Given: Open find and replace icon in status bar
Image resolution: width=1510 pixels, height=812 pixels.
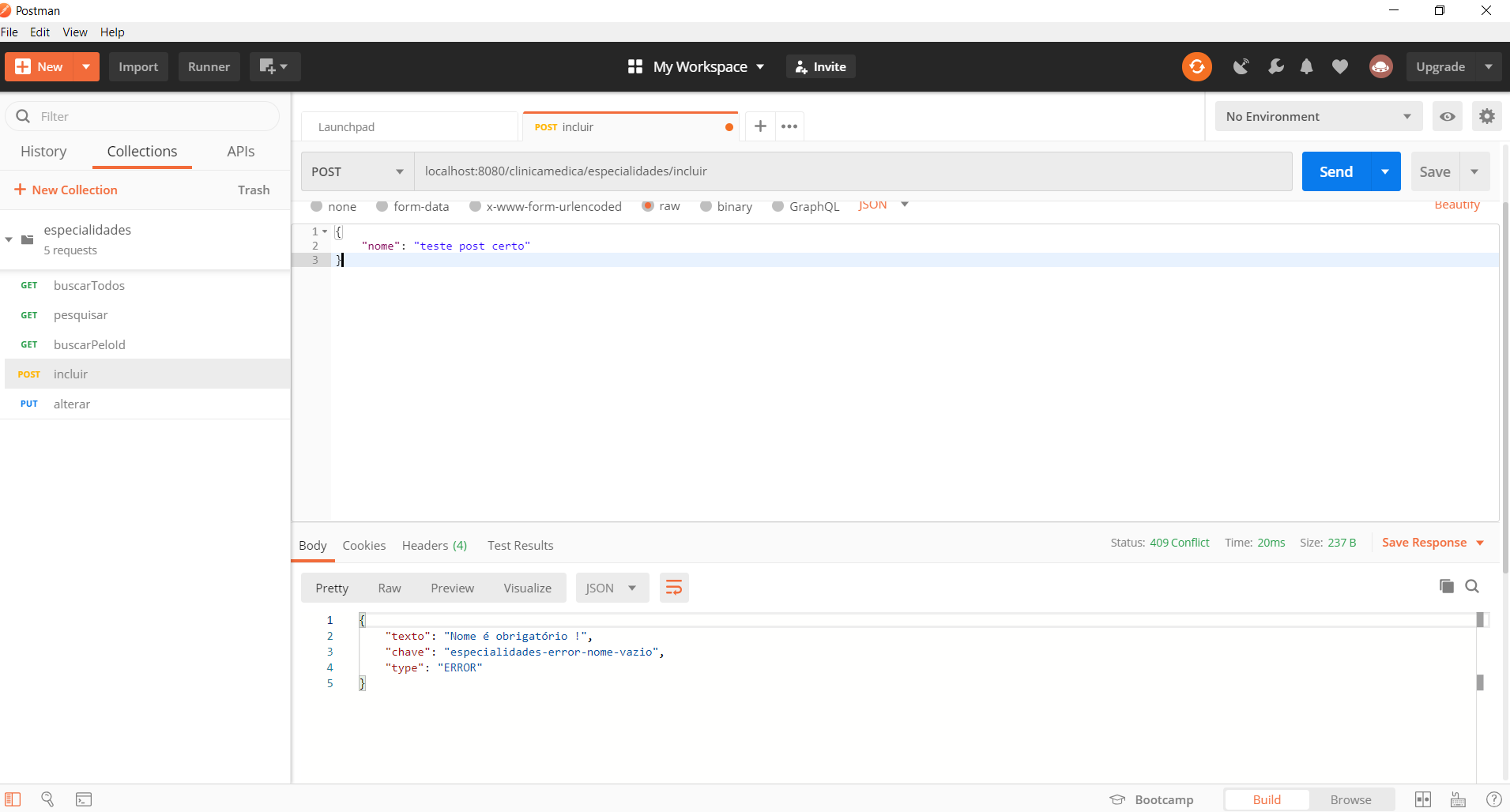Looking at the screenshot, I should click(x=47, y=799).
